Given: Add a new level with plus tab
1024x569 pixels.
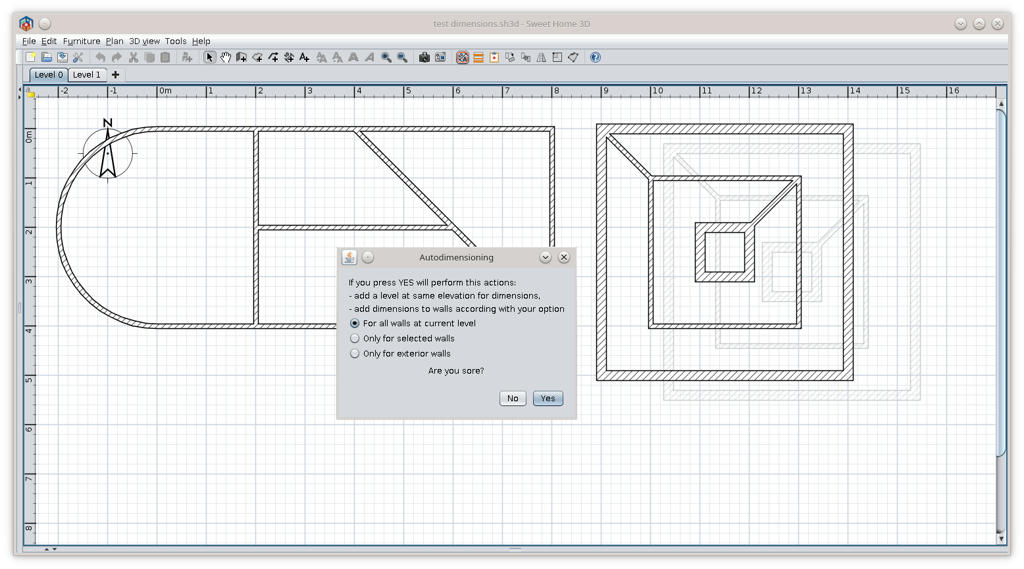Looking at the screenshot, I should 116,75.
